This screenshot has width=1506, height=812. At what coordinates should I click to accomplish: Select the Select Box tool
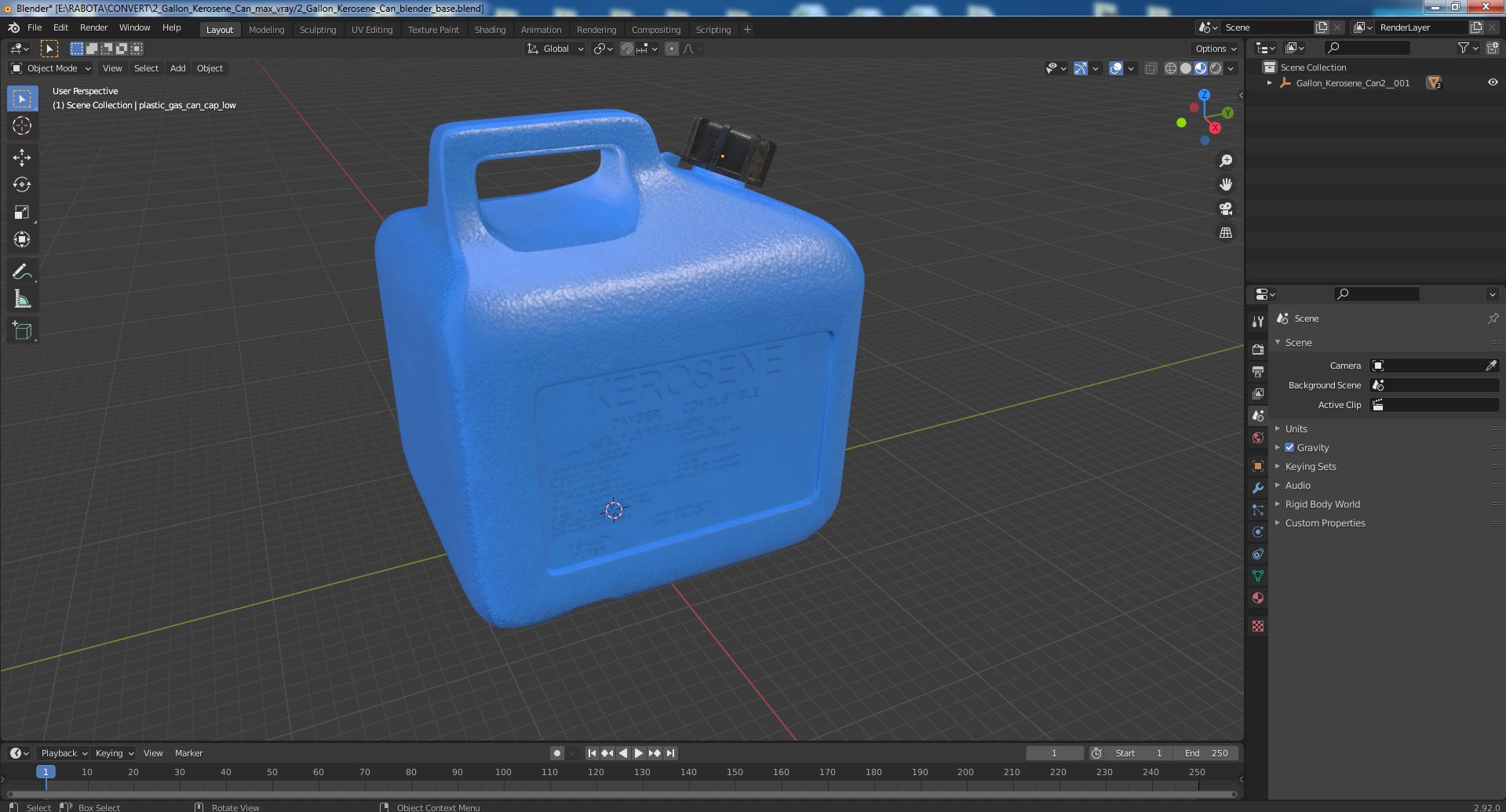(x=22, y=99)
